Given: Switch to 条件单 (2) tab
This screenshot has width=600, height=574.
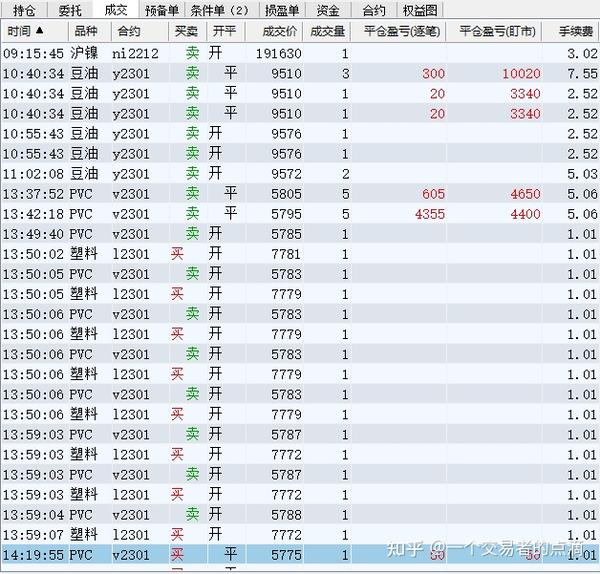Looking at the screenshot, I should (221, 9).
